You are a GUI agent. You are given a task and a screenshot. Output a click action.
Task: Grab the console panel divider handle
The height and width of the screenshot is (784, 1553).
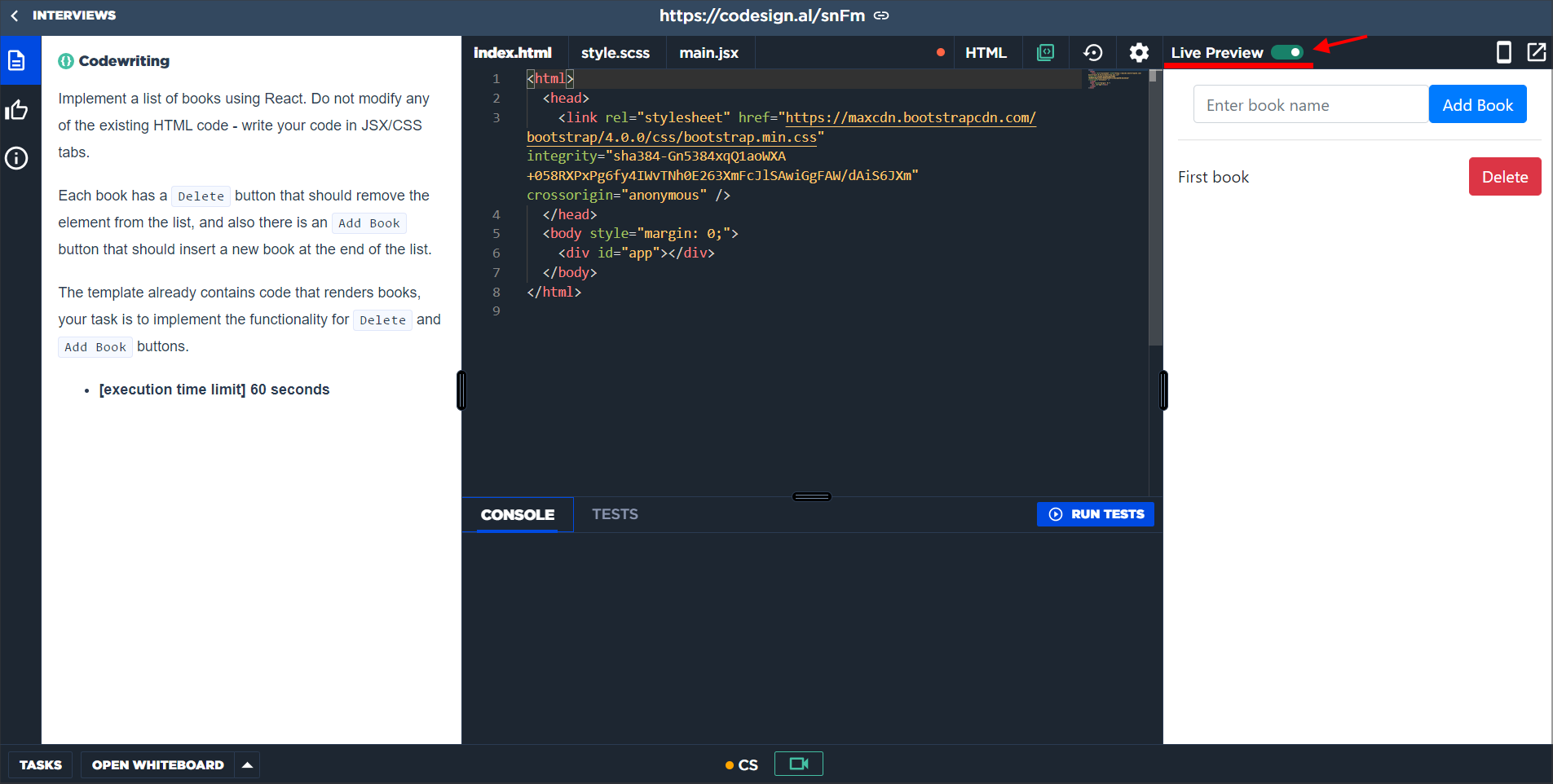pos(812,496)
